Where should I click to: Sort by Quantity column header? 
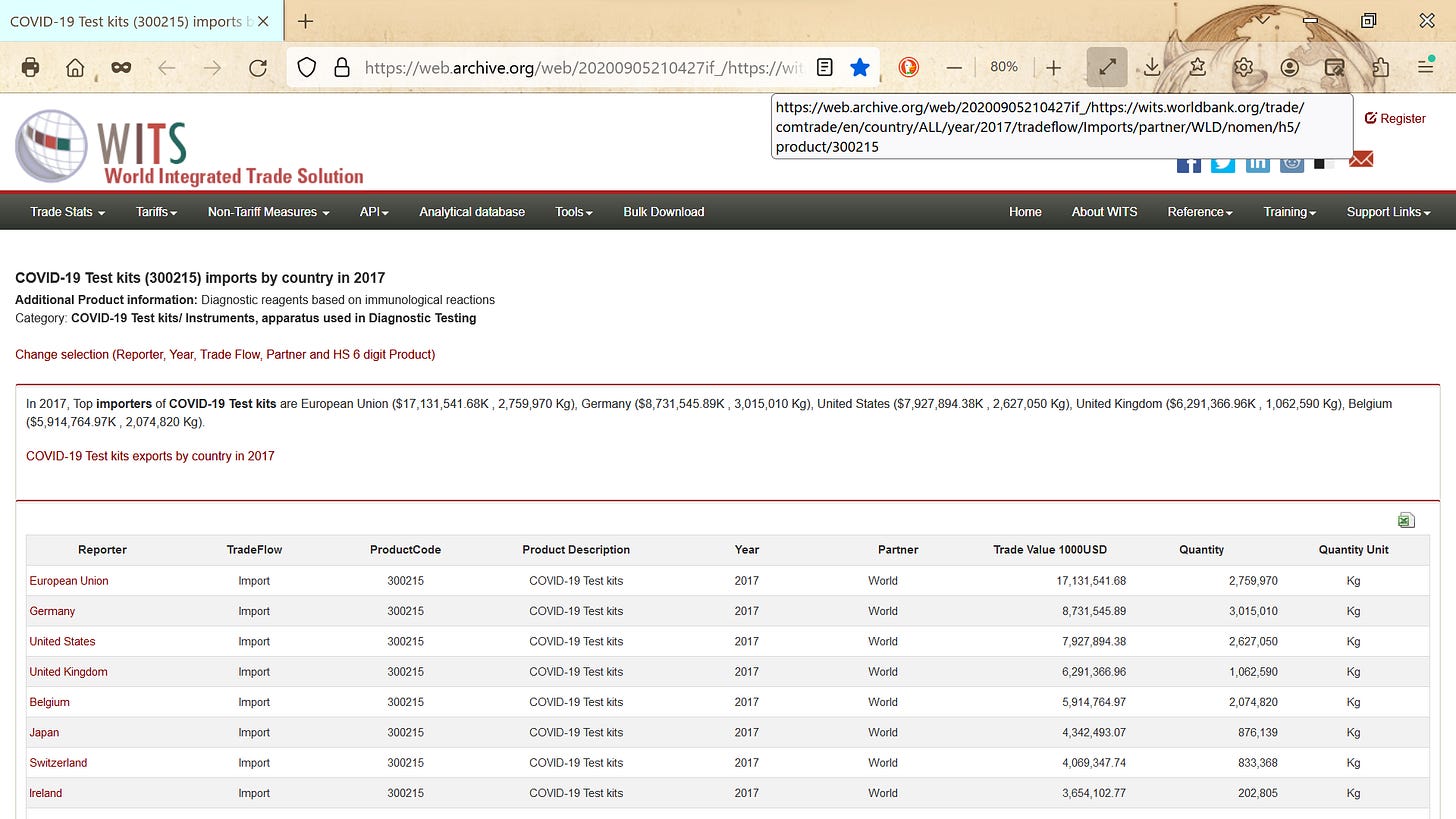pyautogui.click(x=1201, y=550)
